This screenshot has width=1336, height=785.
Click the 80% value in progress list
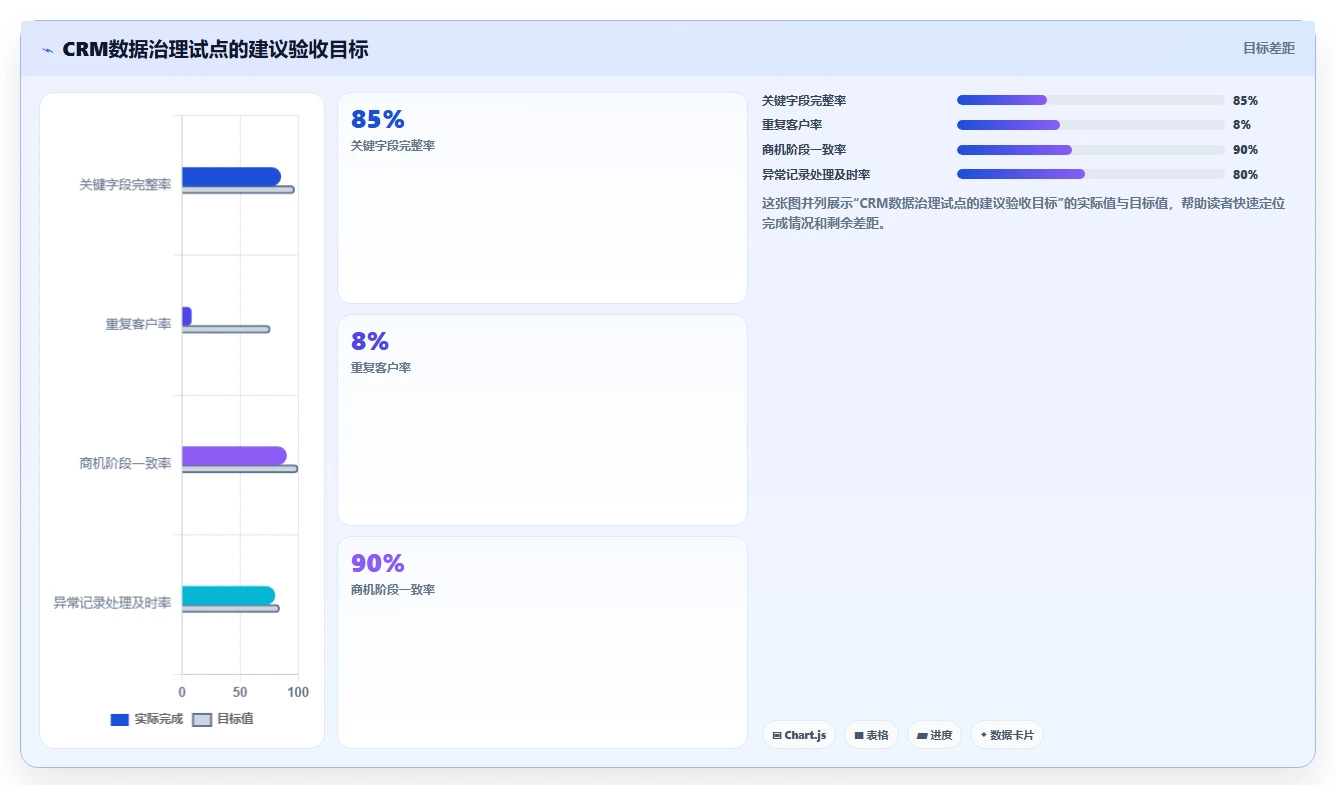click(x=1245, y=174)
